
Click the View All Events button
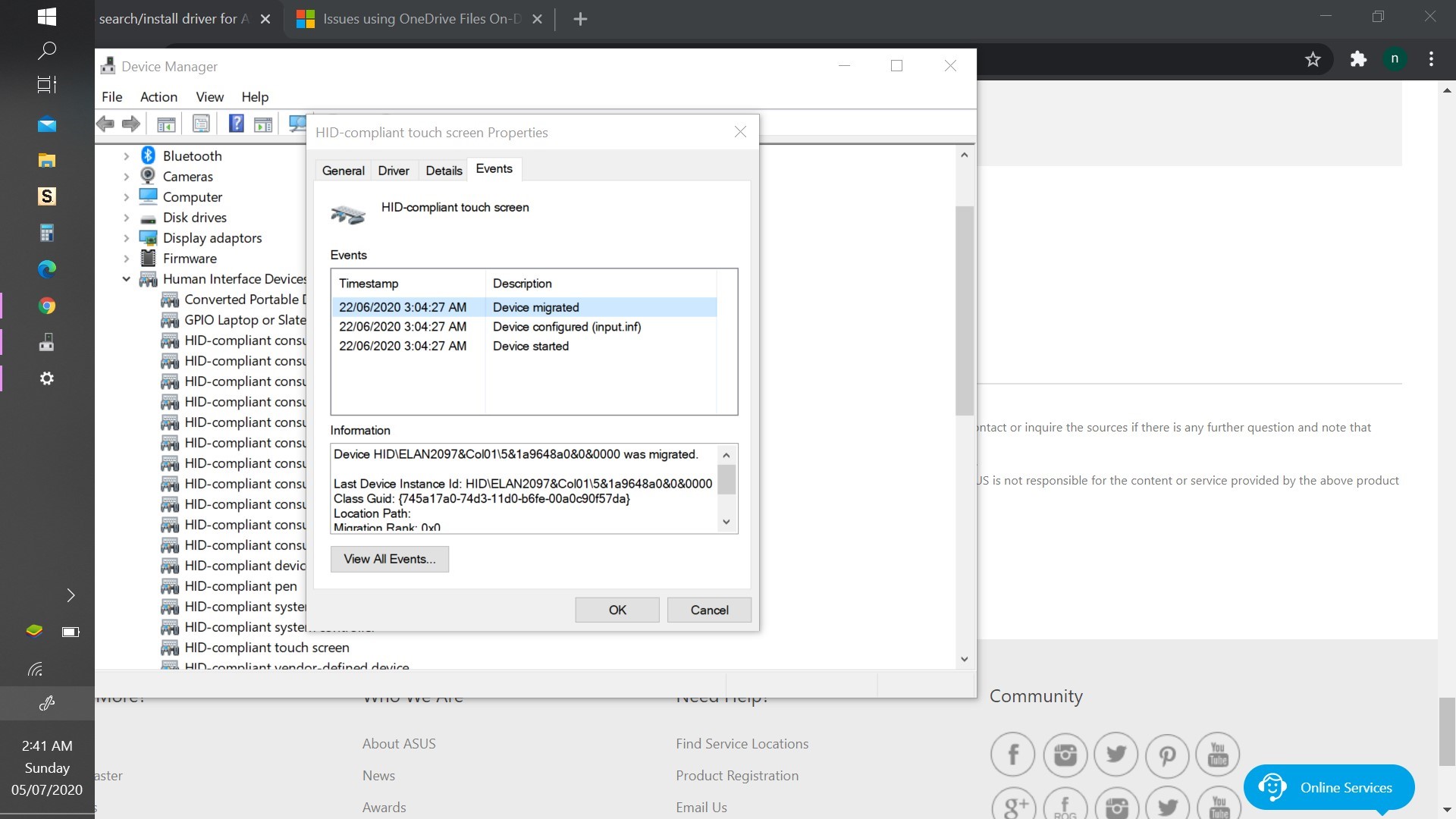click(x=389, y=559)
